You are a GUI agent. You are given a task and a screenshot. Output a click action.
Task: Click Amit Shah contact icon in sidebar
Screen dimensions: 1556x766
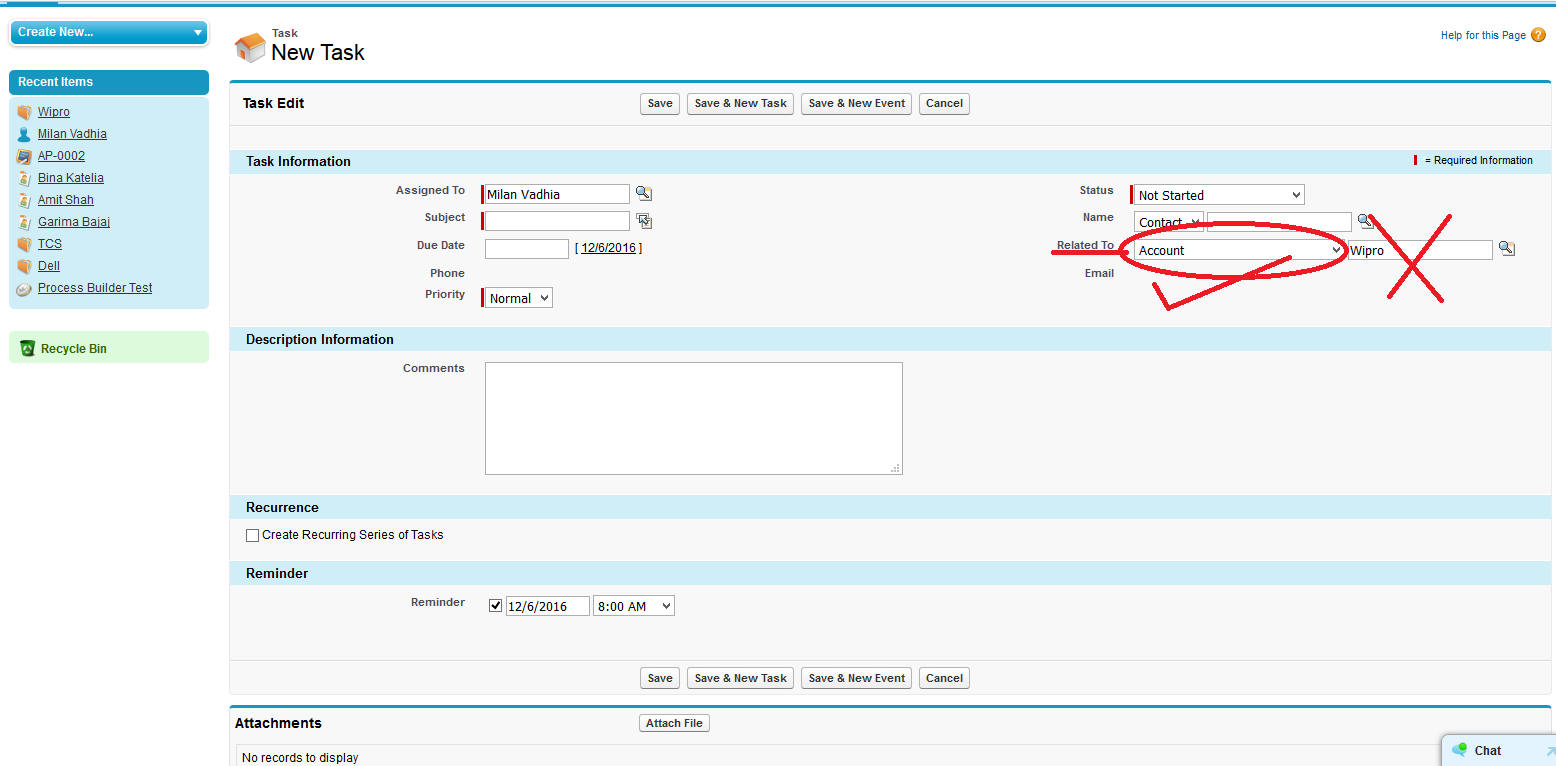(24, 200)
